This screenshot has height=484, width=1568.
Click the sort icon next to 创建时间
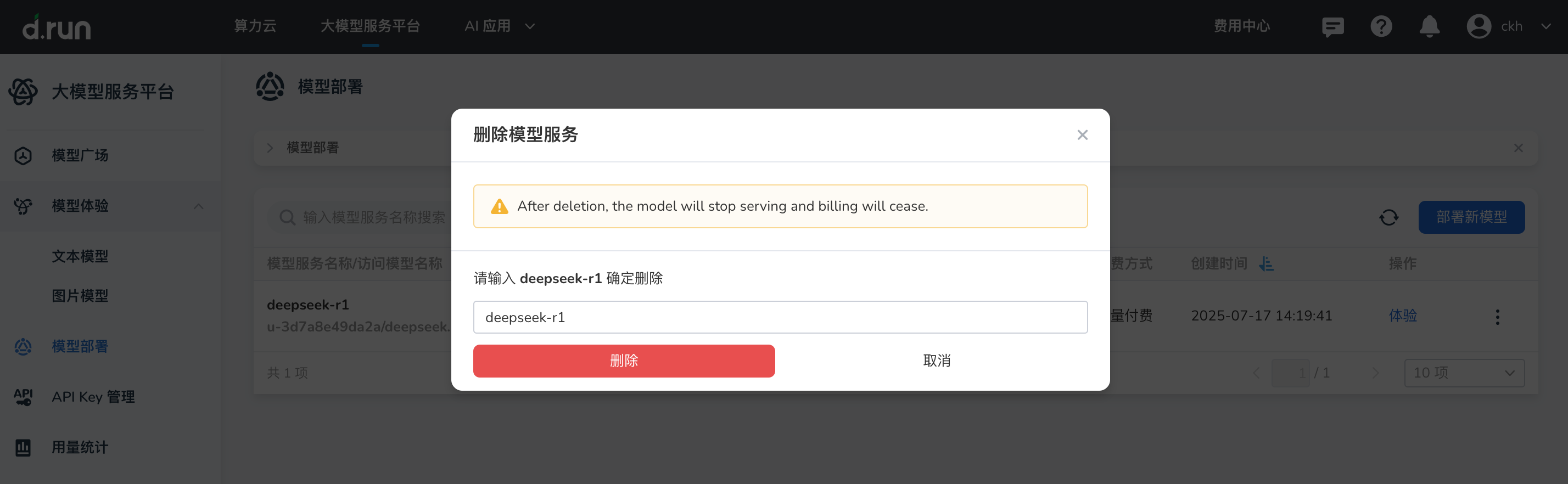pyautogui.click(x=1267, y=264)
